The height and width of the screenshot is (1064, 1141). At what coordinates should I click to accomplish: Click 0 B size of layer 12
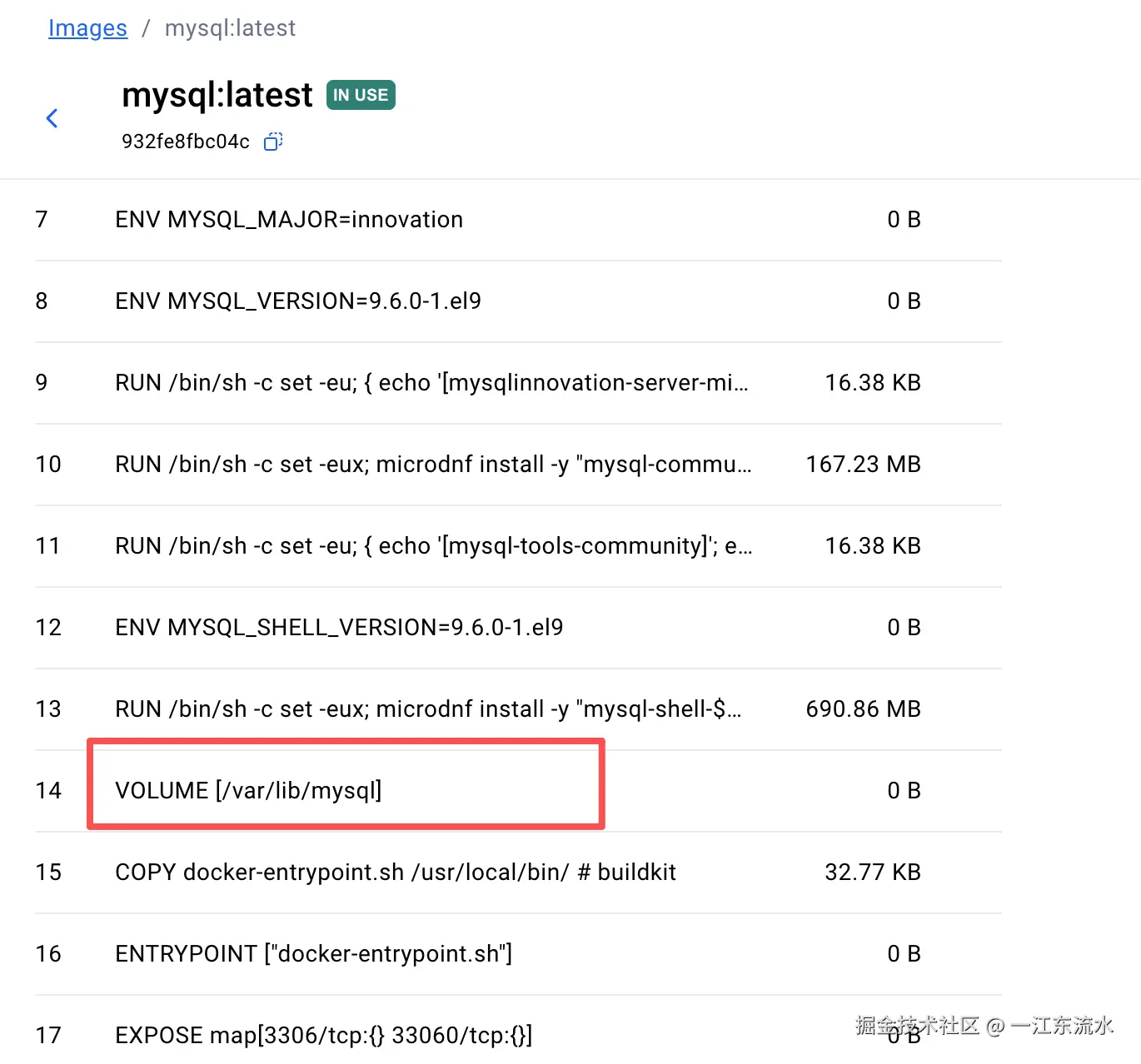tap(904, 628)
